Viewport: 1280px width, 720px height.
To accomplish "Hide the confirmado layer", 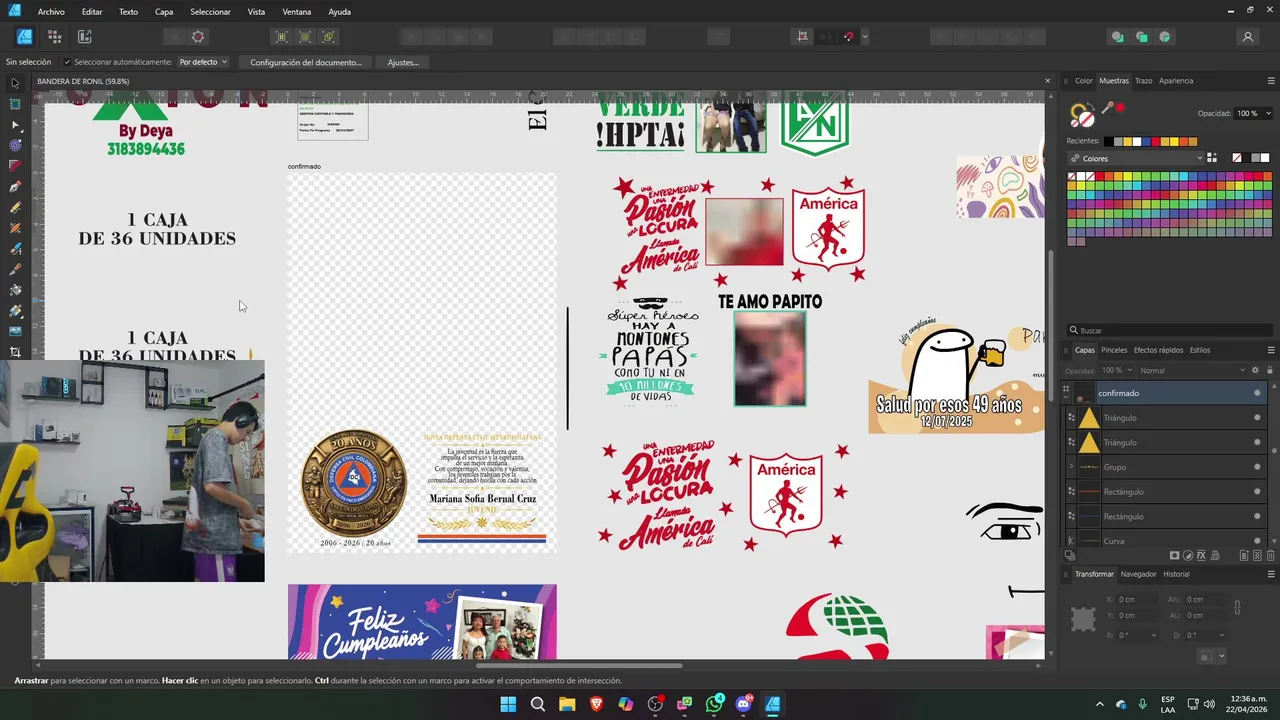I will point(1257,393).
